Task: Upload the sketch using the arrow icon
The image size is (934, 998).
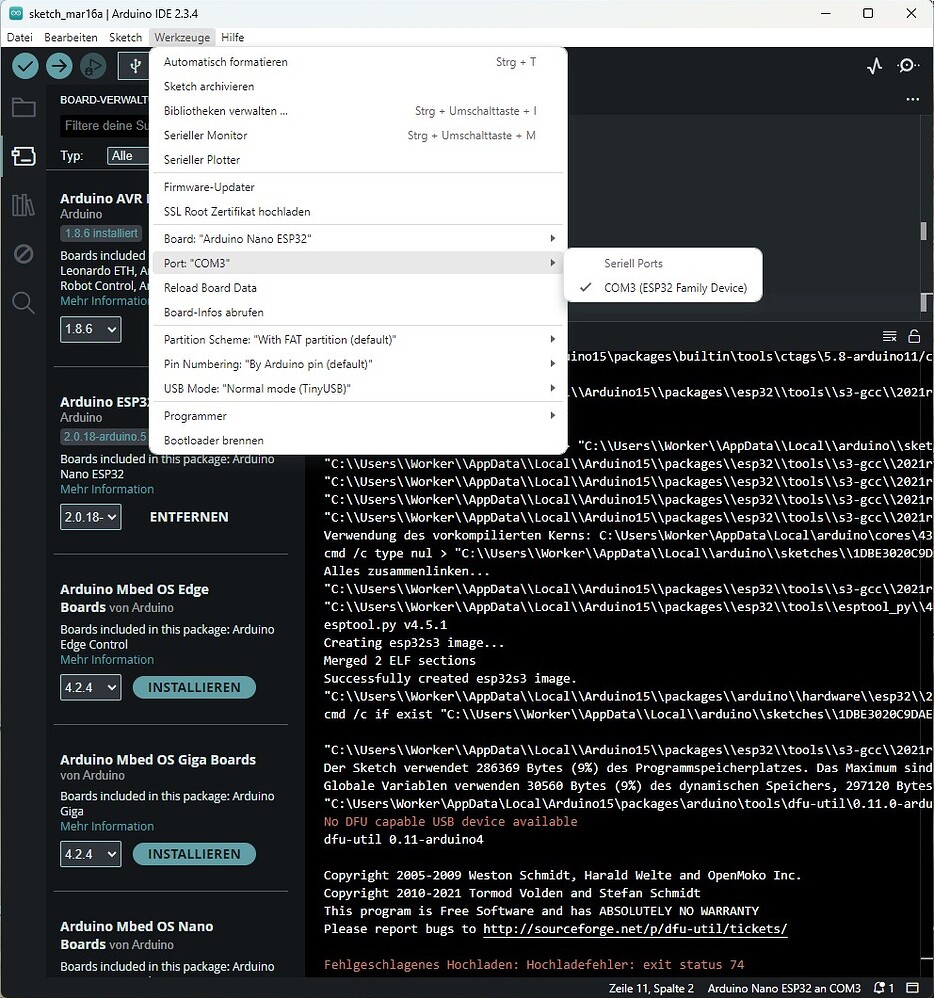Action: click(x=58, y=66)
